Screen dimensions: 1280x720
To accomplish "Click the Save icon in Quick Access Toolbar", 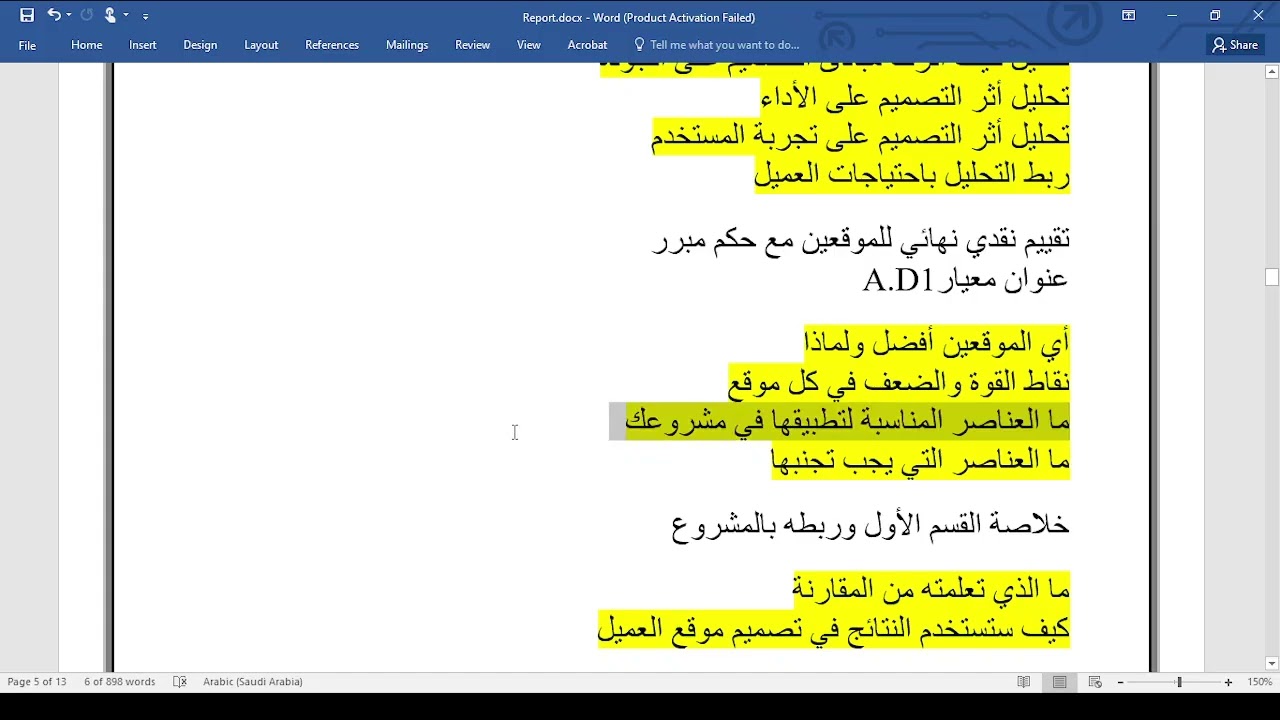I will tap(27, 15).
